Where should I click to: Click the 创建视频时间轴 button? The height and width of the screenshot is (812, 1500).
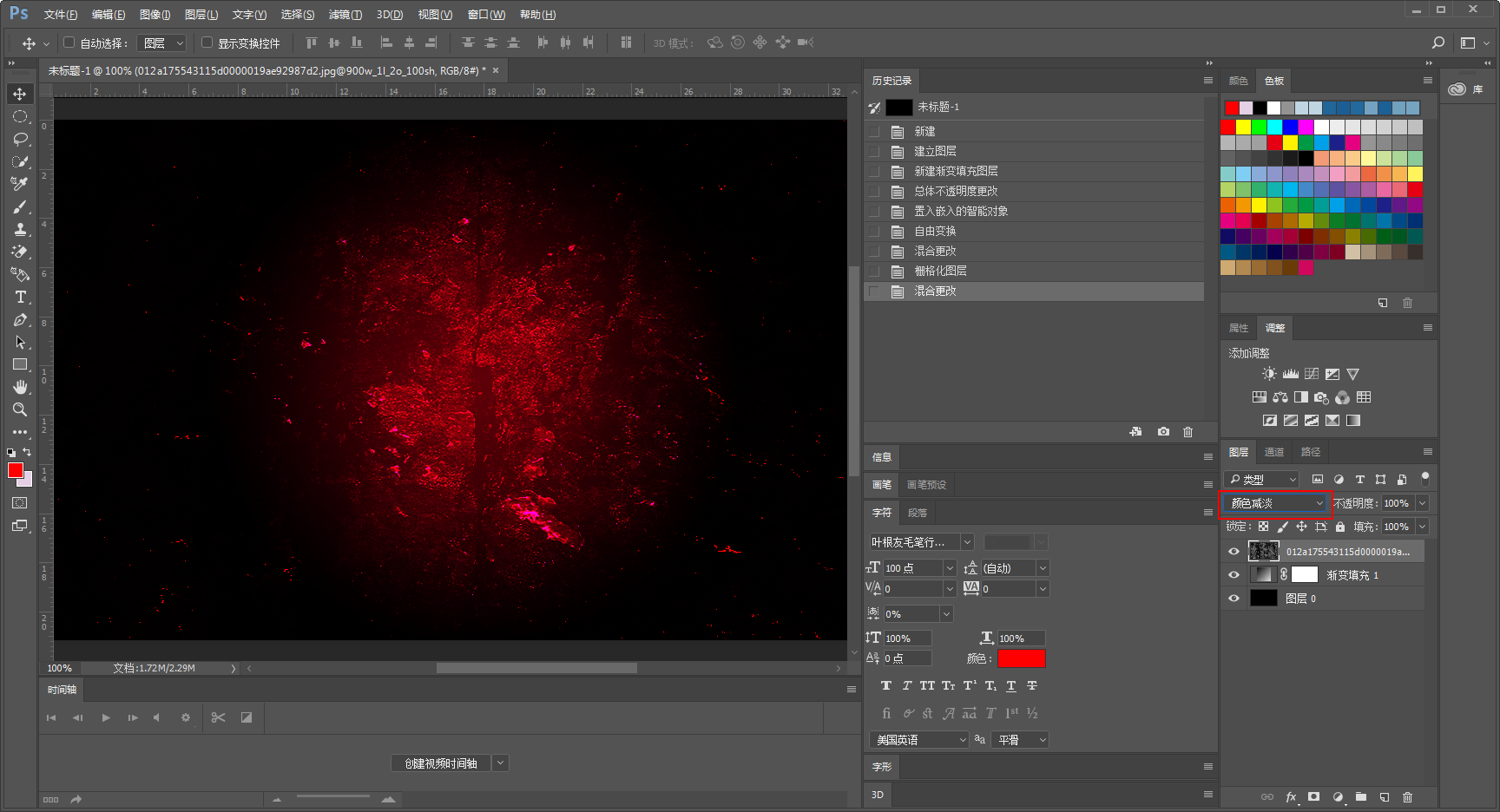click(x=441, y=763)
